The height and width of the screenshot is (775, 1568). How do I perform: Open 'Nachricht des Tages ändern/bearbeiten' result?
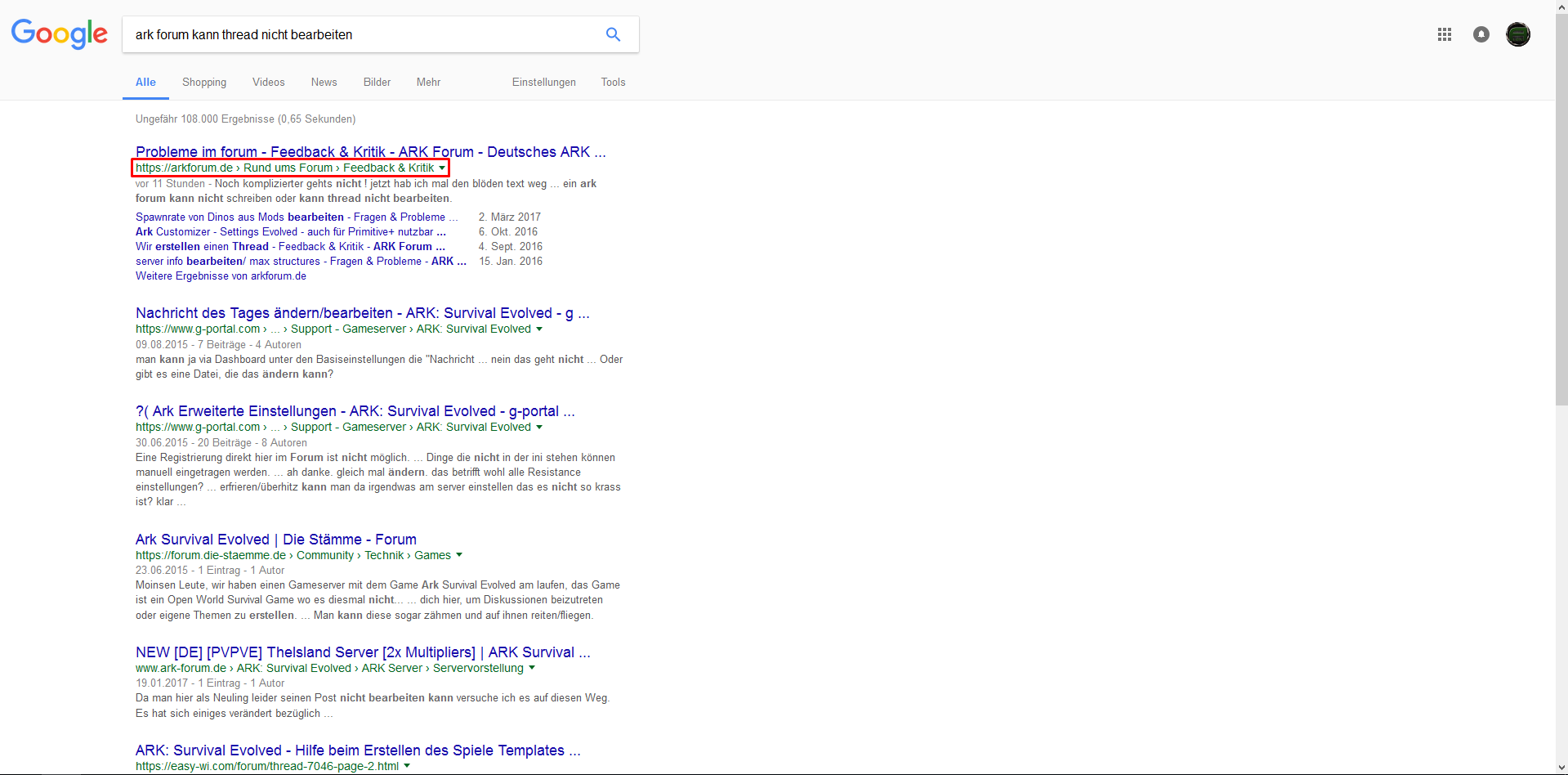tap(363, 313)
